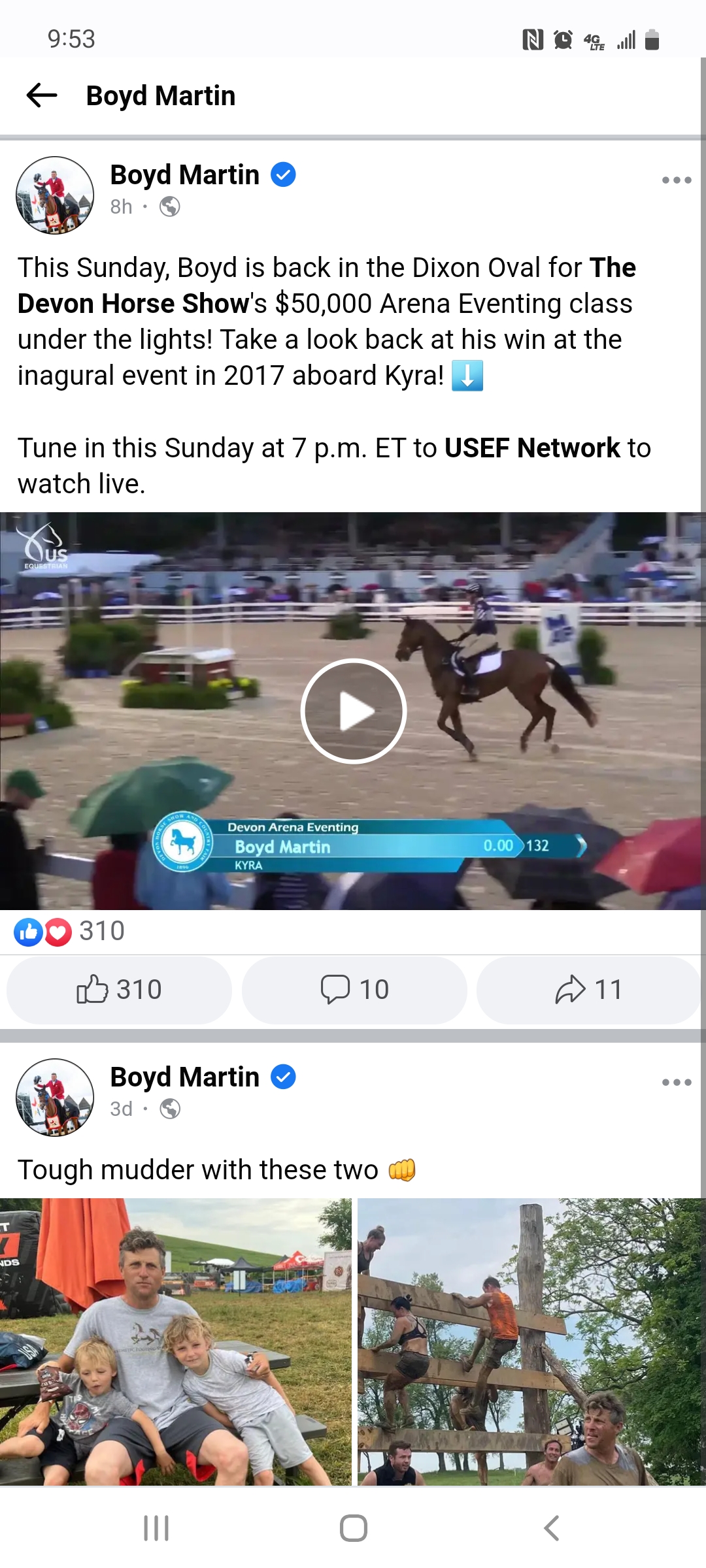
Task: Open three-dot menu on the Devon Horse Show post
Action: click(x=677, y=180)
